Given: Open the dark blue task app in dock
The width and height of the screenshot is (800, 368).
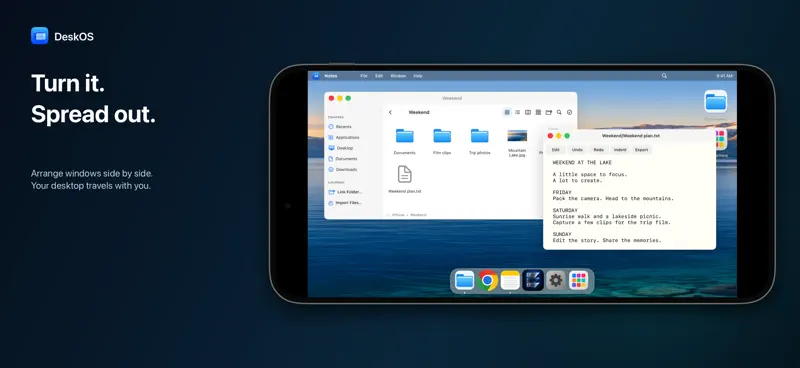Looking at the screenshot, I should (x=533, y=280).
